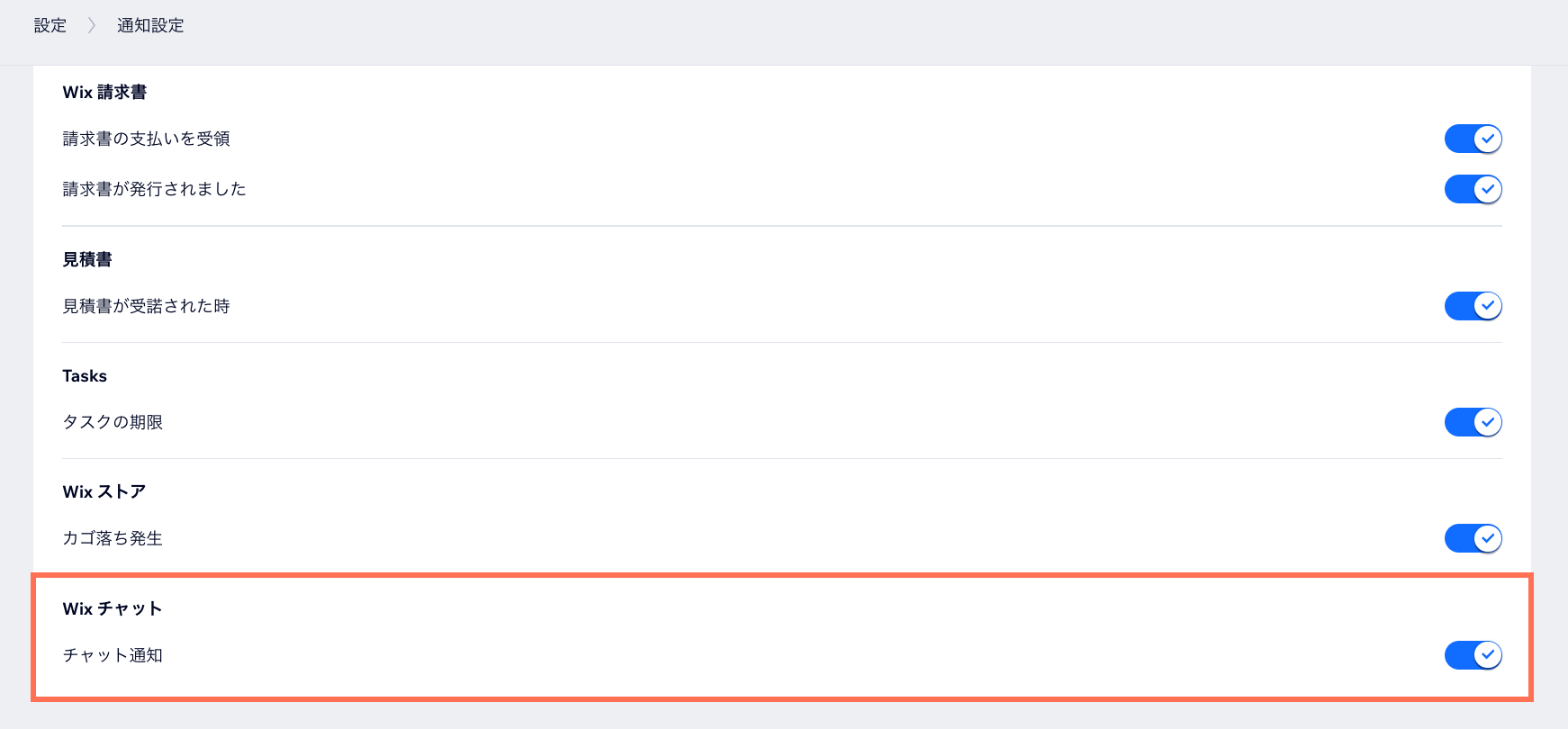Click the 見積書 section heading
1568x729 pixels.
pyautogui.click(x=87, y=259)
